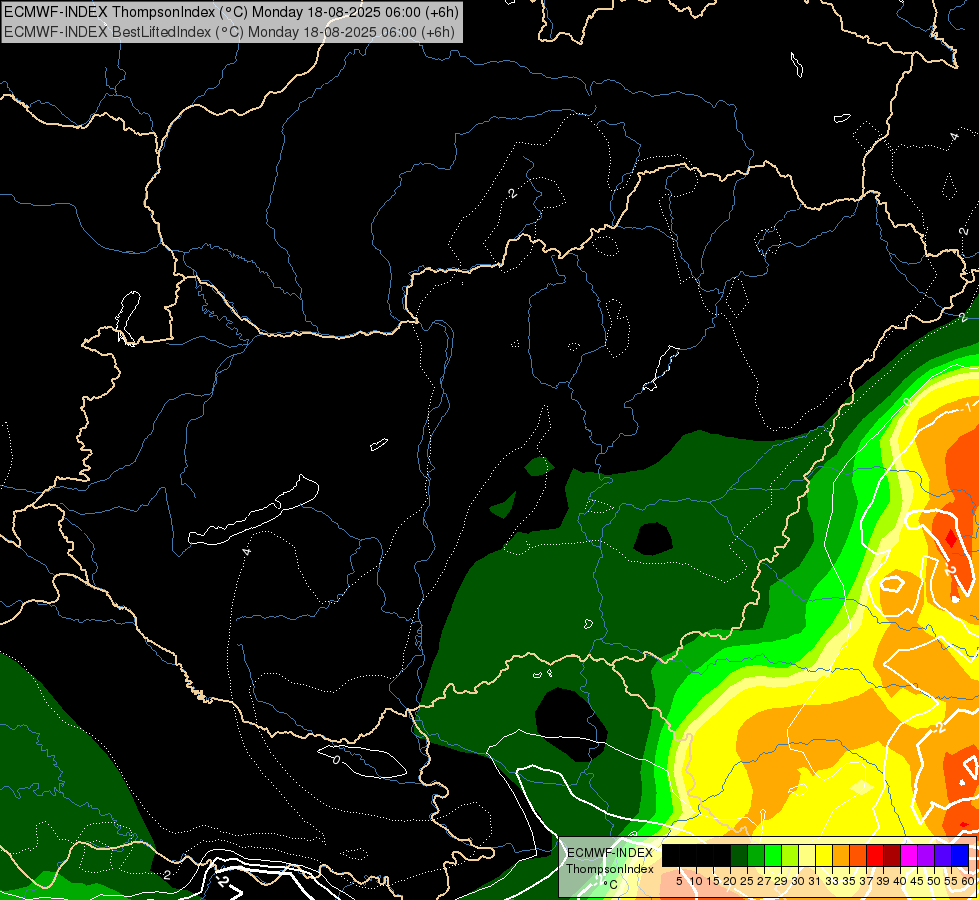
Task: Pick the magenta 40–45 legend swatch
Action: 909,855
